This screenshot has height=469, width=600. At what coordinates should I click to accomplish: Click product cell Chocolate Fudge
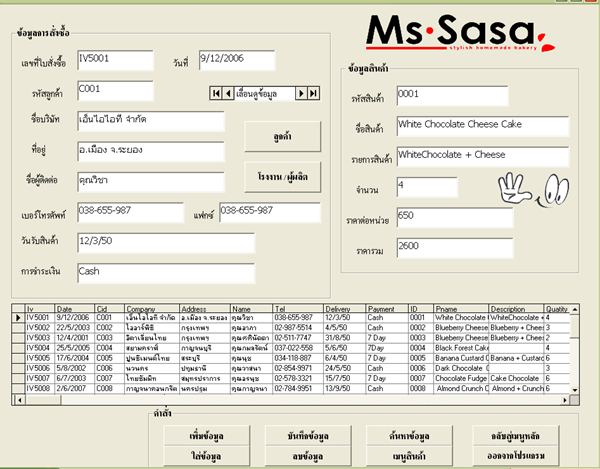461,379
